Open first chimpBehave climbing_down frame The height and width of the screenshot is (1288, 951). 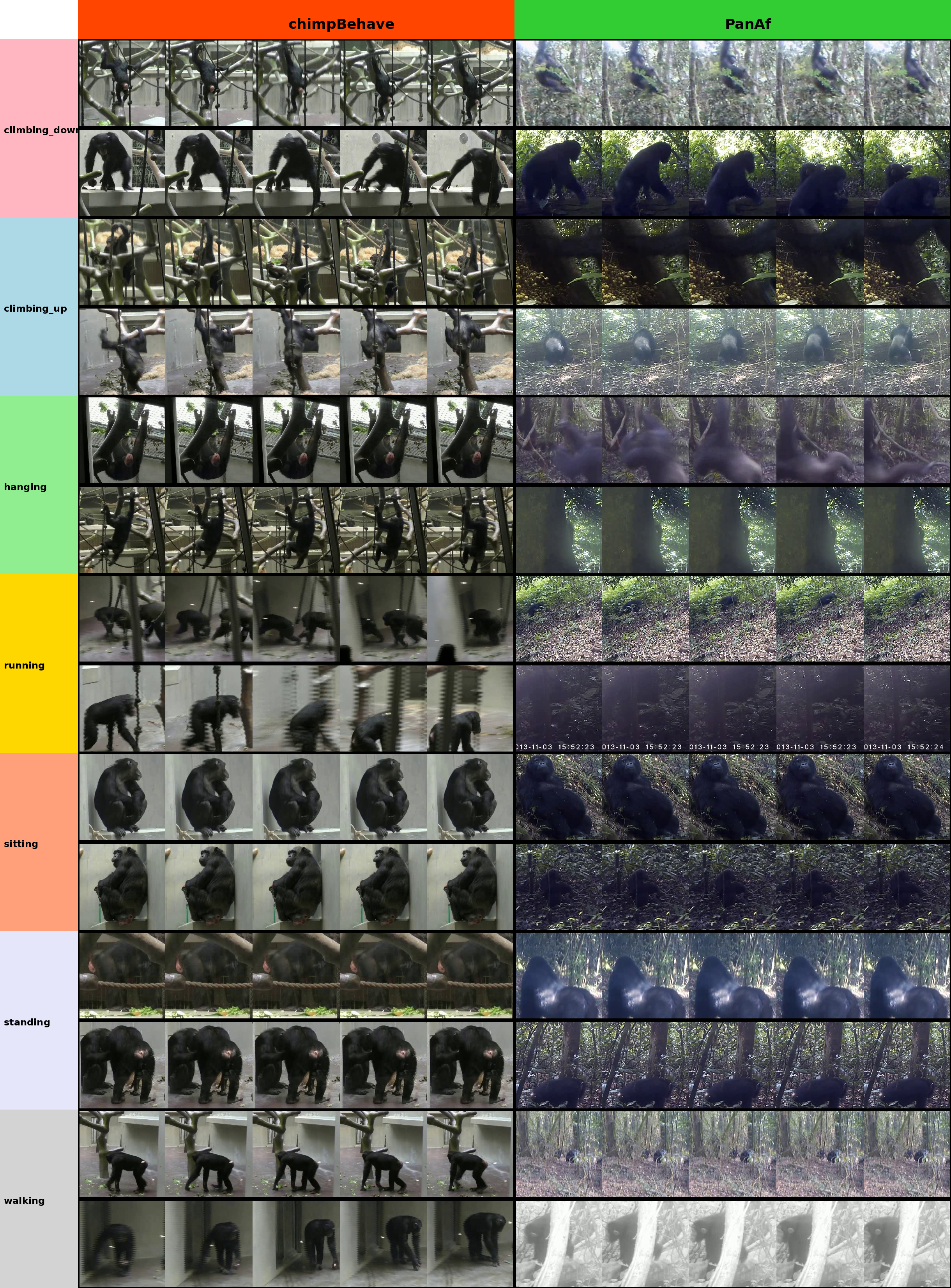coord(122,83)
